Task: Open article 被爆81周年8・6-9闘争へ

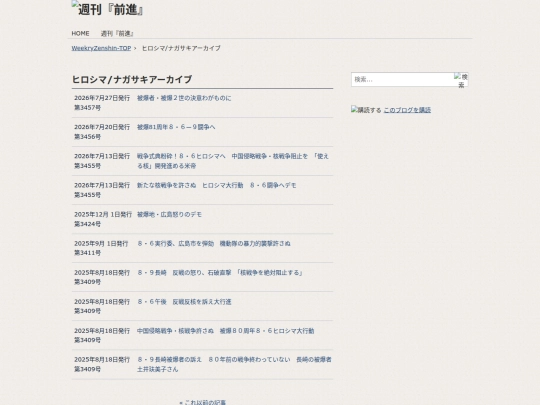Action: coord(176,127)
